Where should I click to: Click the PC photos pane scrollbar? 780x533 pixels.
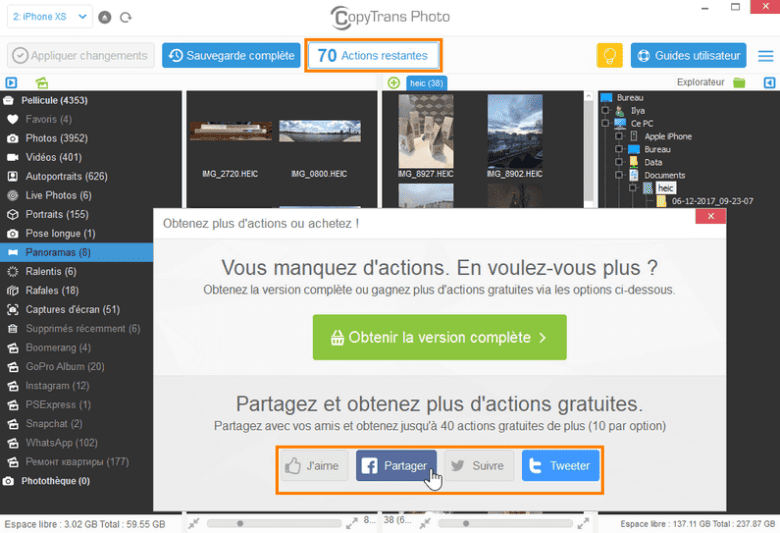(x=588, y=149)
